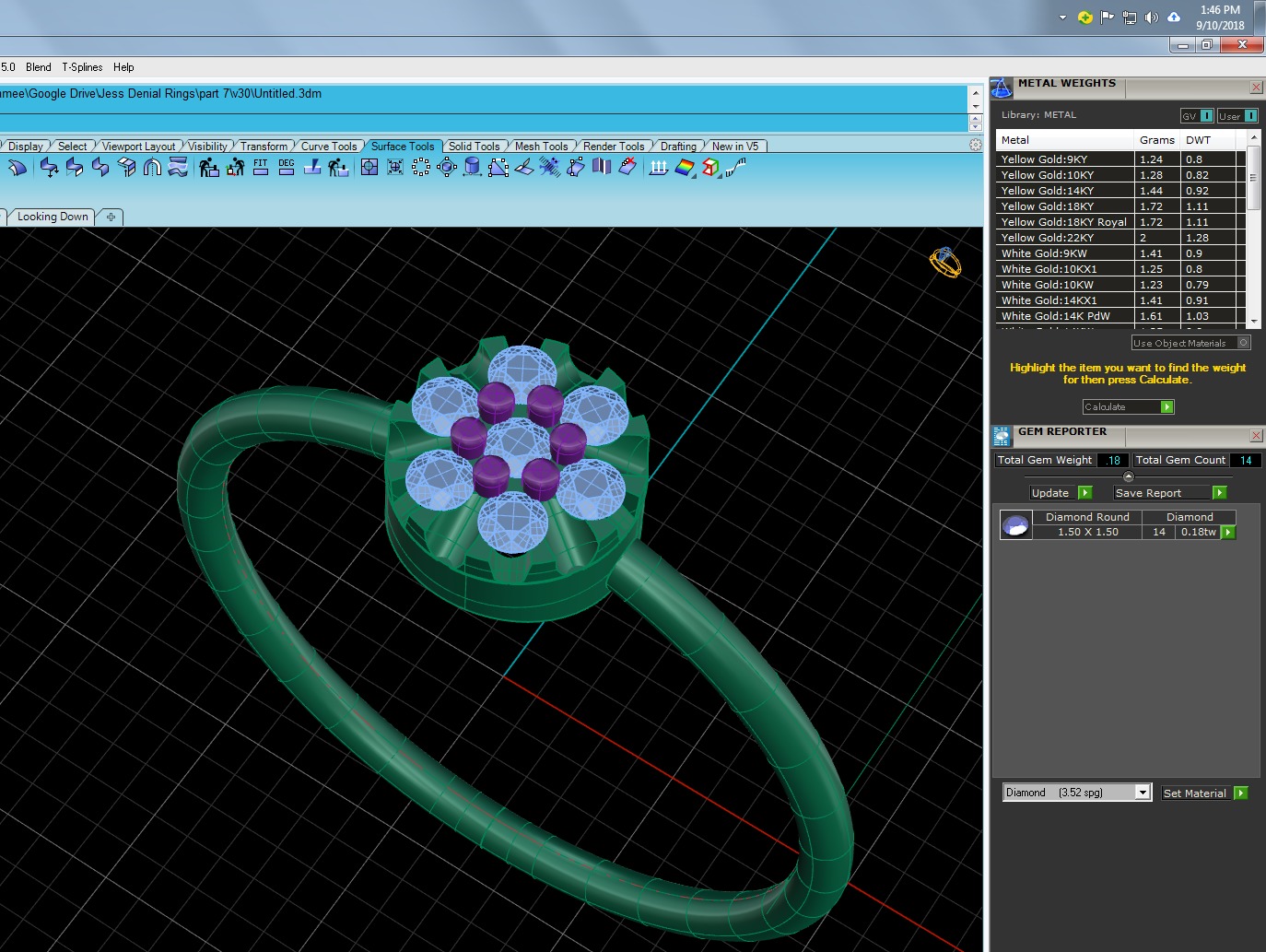The height and width of the screenshot is (952, 1266).
Task: Click the diamond gem thumbnail in report
Action: click(x=1015, y=525)
